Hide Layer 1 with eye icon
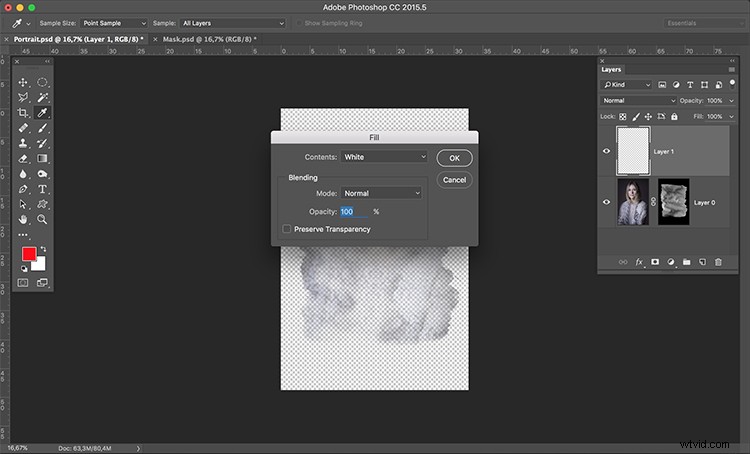The image size is (750, 454). [x=607, y=151]
